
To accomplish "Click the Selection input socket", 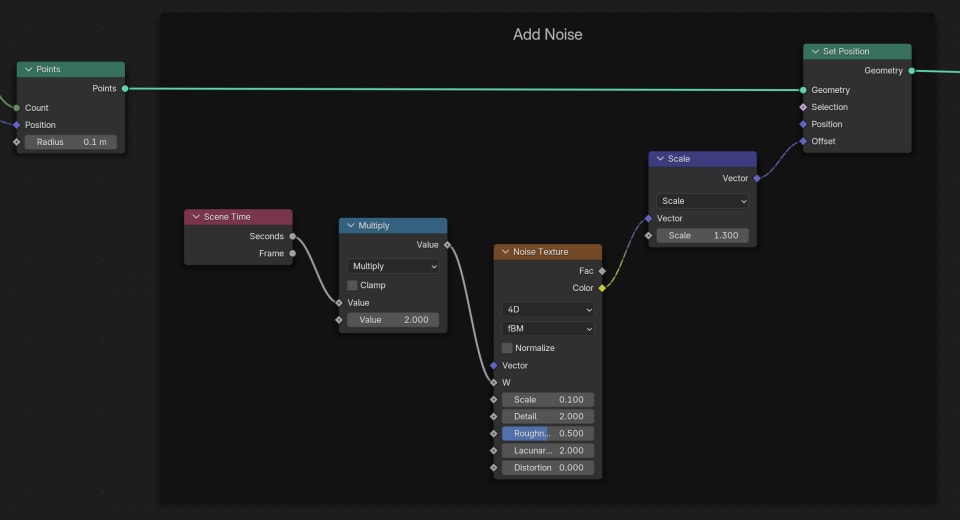I will pos(803,107).
